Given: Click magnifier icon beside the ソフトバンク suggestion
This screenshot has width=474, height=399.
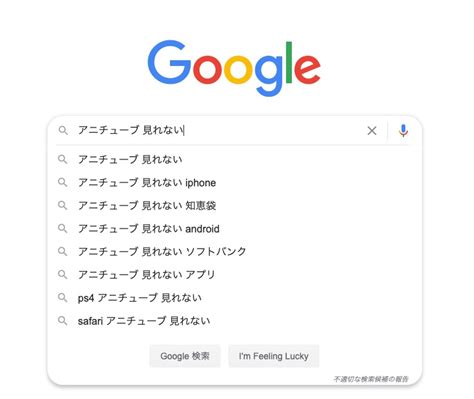Looking at the screenshot, I should tap(63, 251).
